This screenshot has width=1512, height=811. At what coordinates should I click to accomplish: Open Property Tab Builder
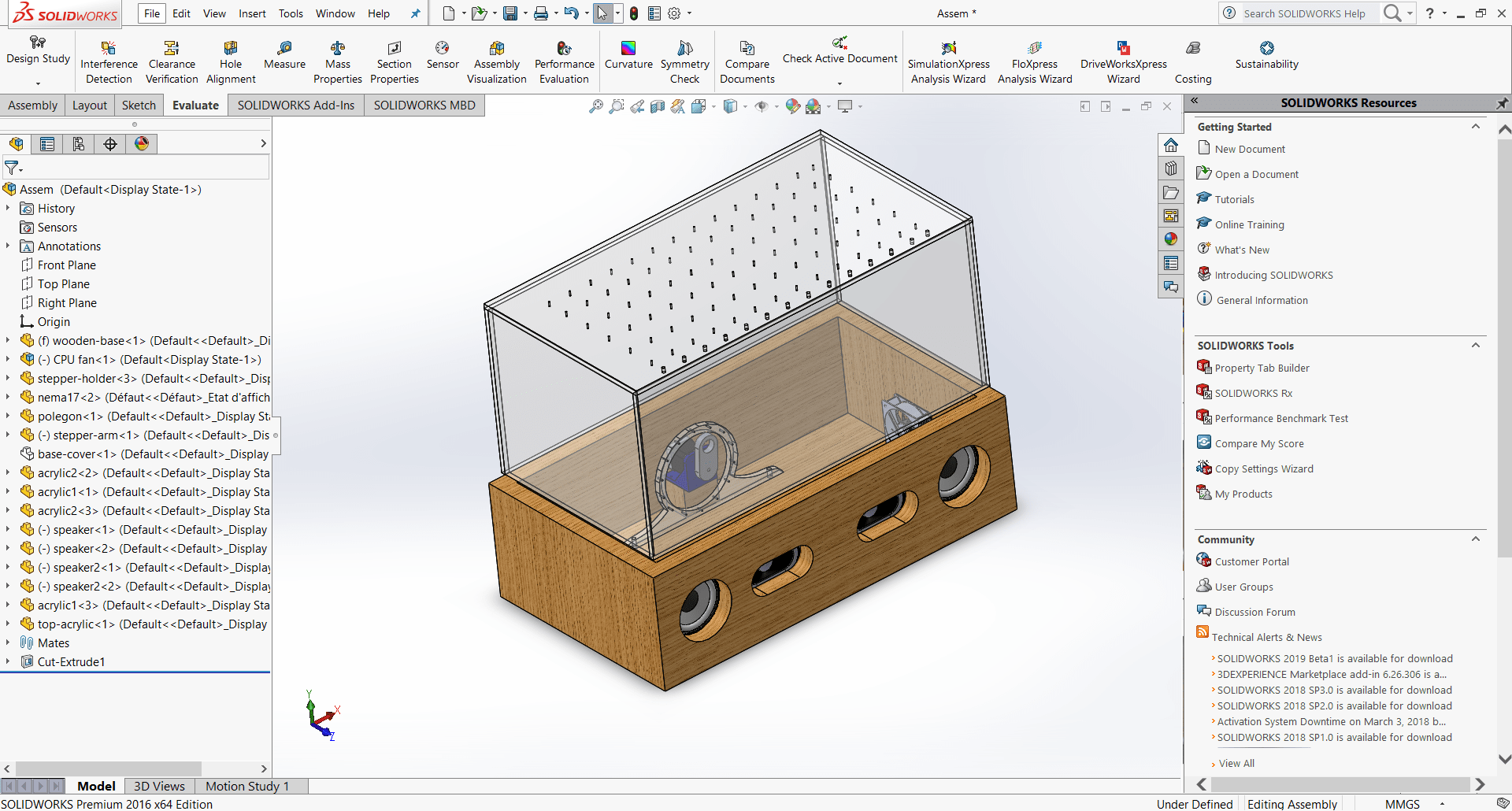click(1262, 368)
